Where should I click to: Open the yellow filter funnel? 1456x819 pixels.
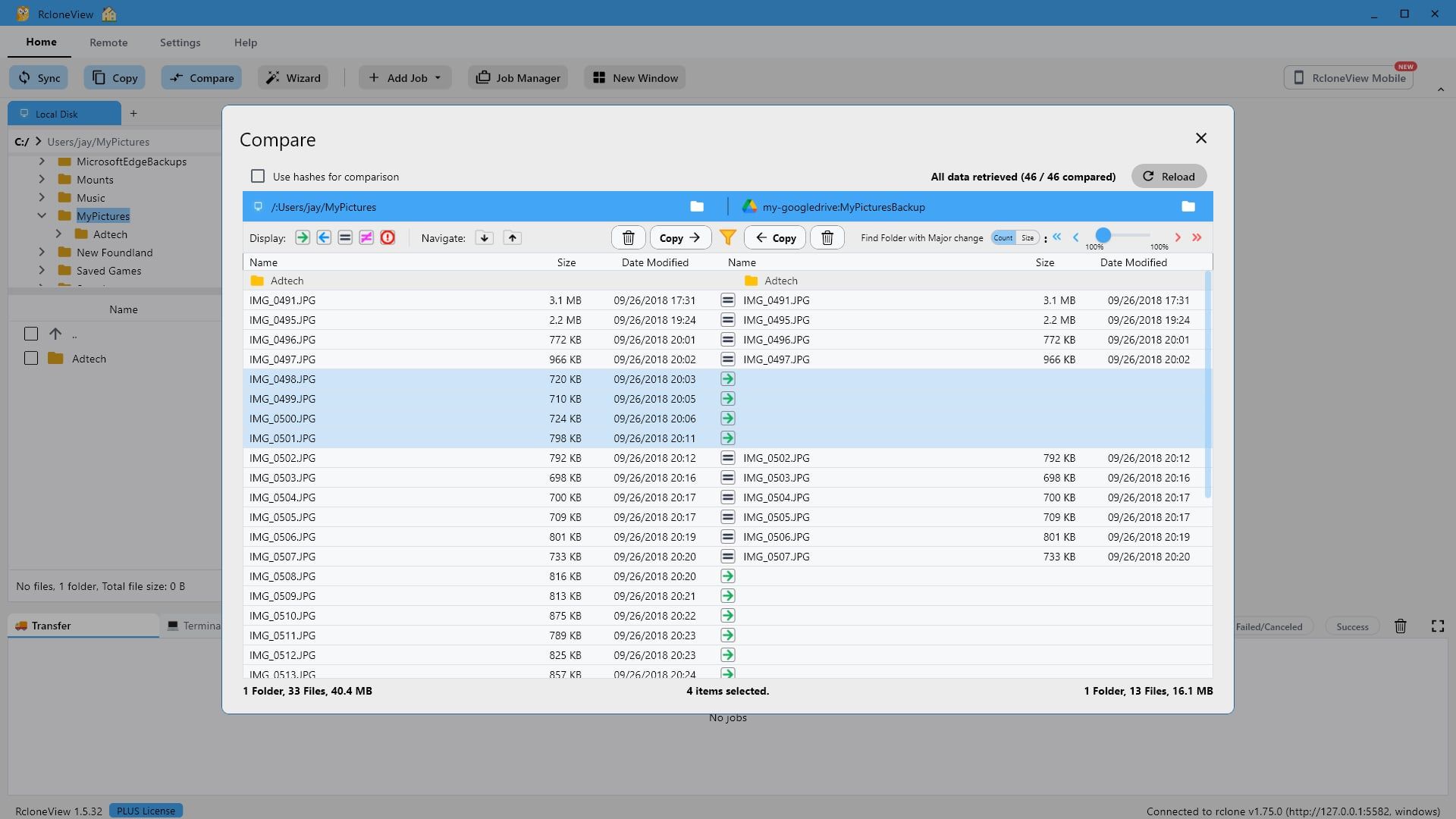728,238
